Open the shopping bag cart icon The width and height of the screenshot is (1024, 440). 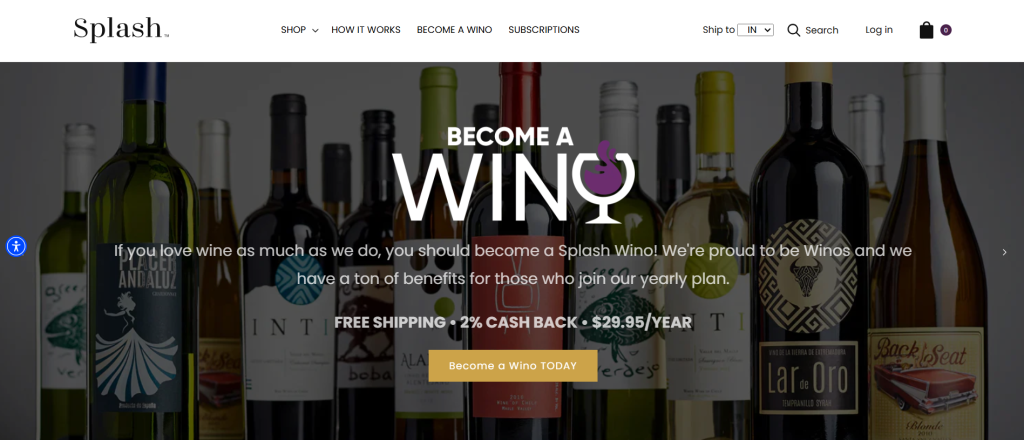coord(926,30)
